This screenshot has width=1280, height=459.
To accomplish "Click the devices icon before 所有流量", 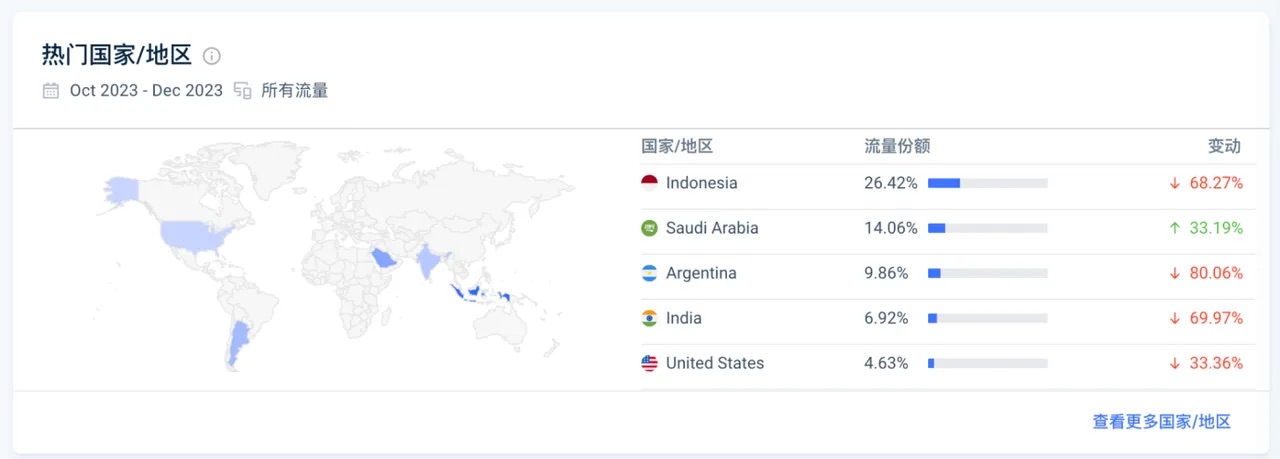I will 242,91.
